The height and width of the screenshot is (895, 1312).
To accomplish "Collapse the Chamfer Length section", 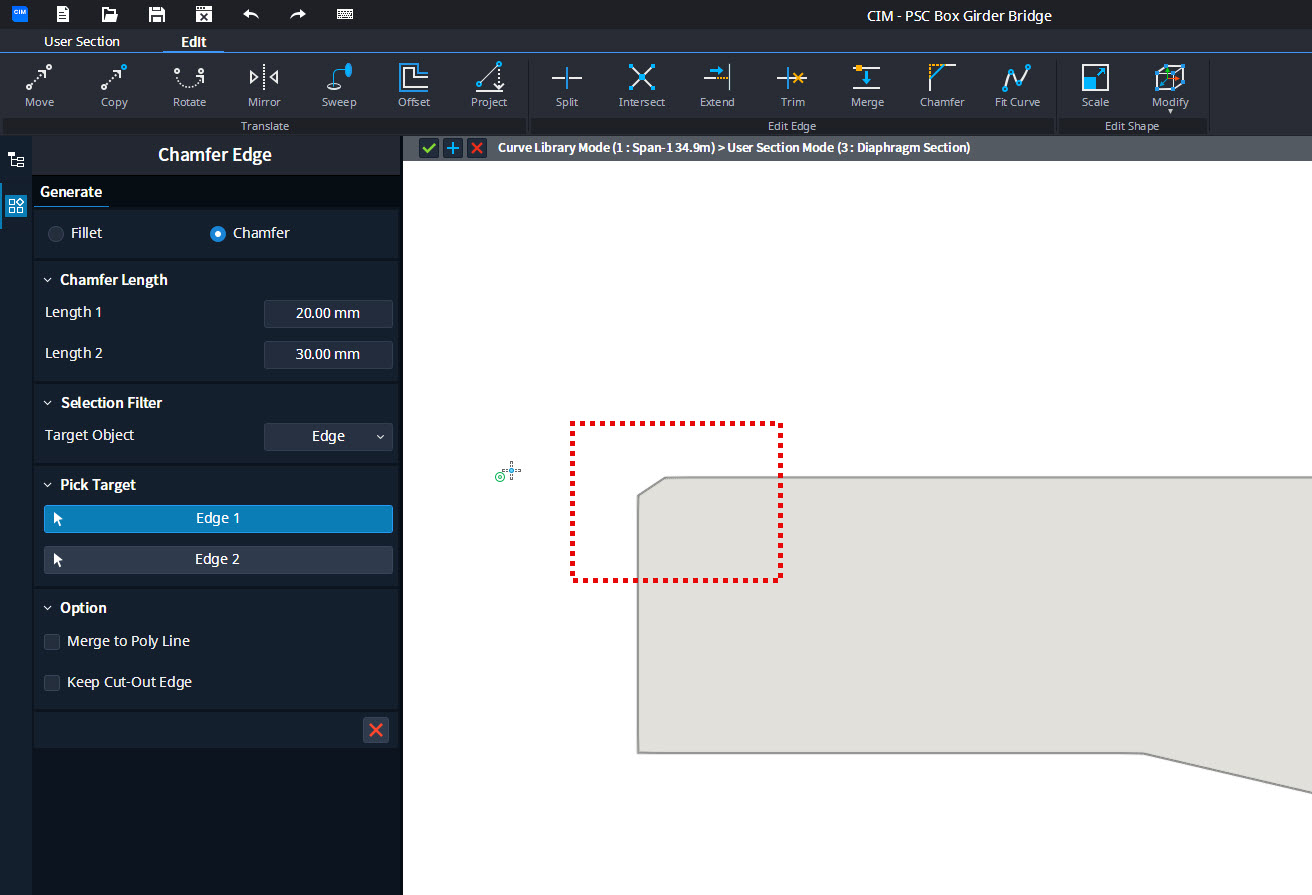I will pos(46,280).
